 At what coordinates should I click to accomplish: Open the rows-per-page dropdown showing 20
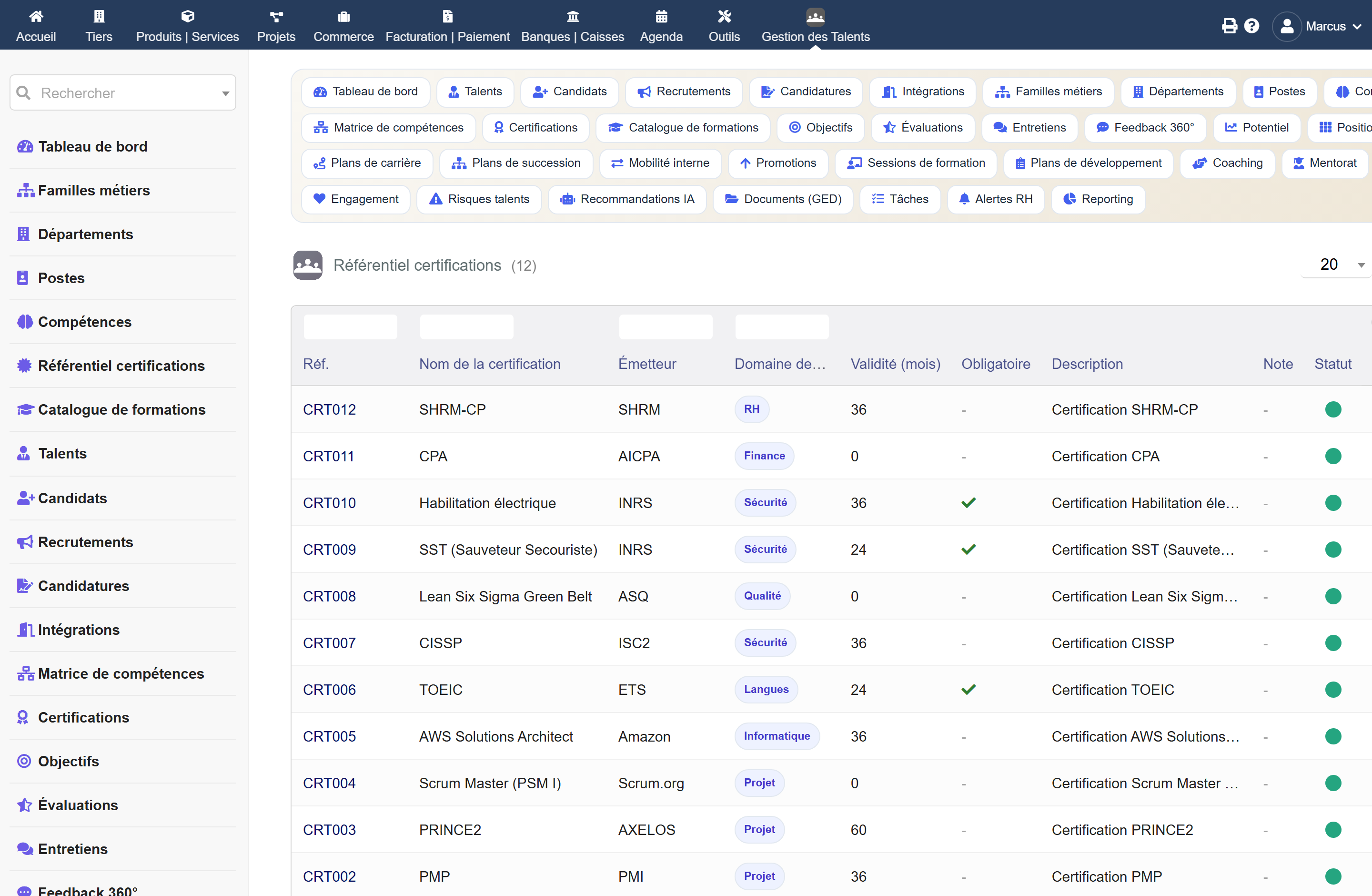pyautogui.click(x=1336, y=264)
